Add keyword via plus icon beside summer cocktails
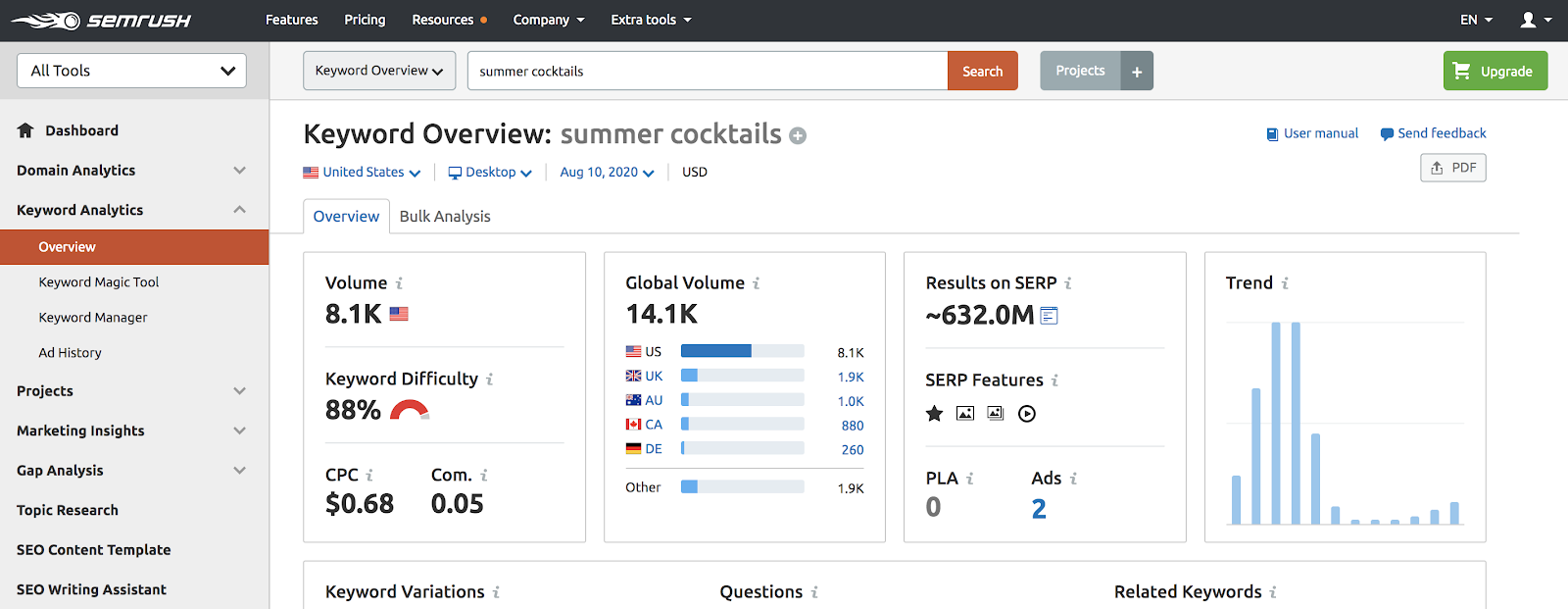The width and height of the screenshot is (1568, 609). tap(798, 135)
